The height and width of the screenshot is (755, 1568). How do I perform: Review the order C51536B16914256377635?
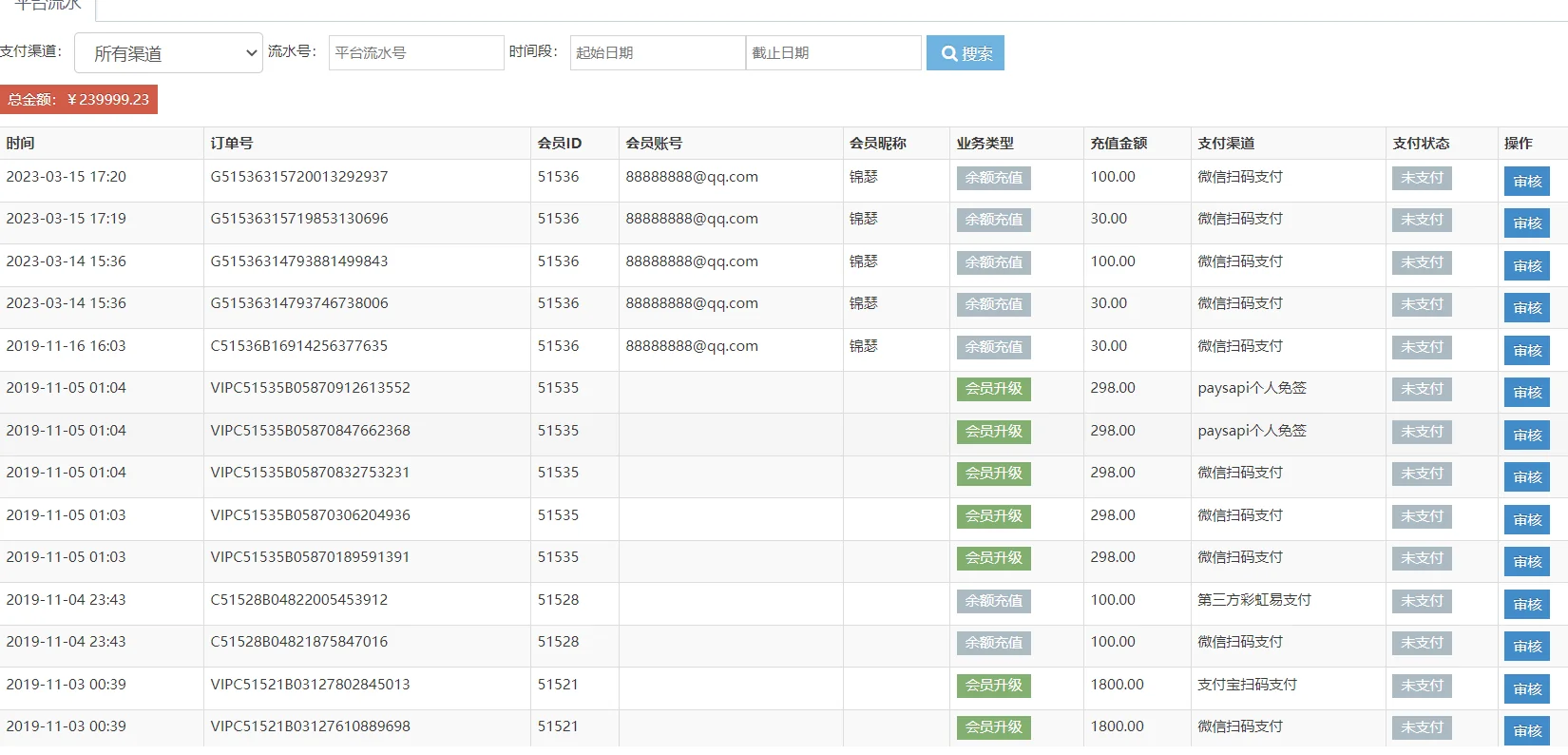[1526, 351]
